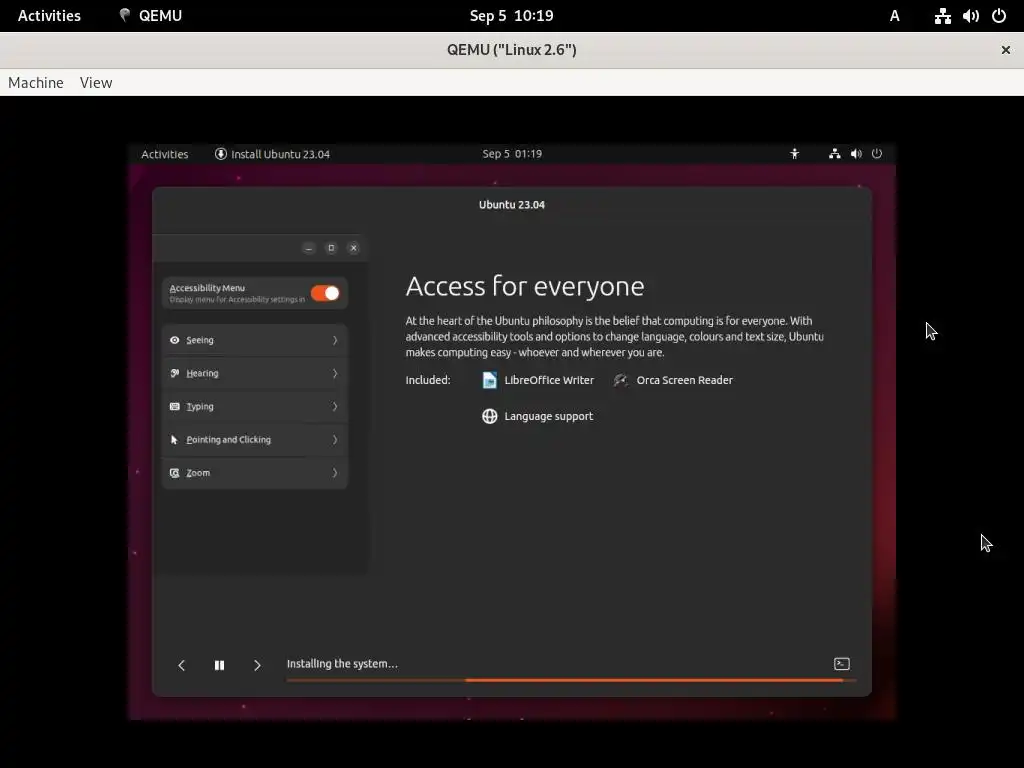Open the QEMU Machine menu

tap(36, 83)
